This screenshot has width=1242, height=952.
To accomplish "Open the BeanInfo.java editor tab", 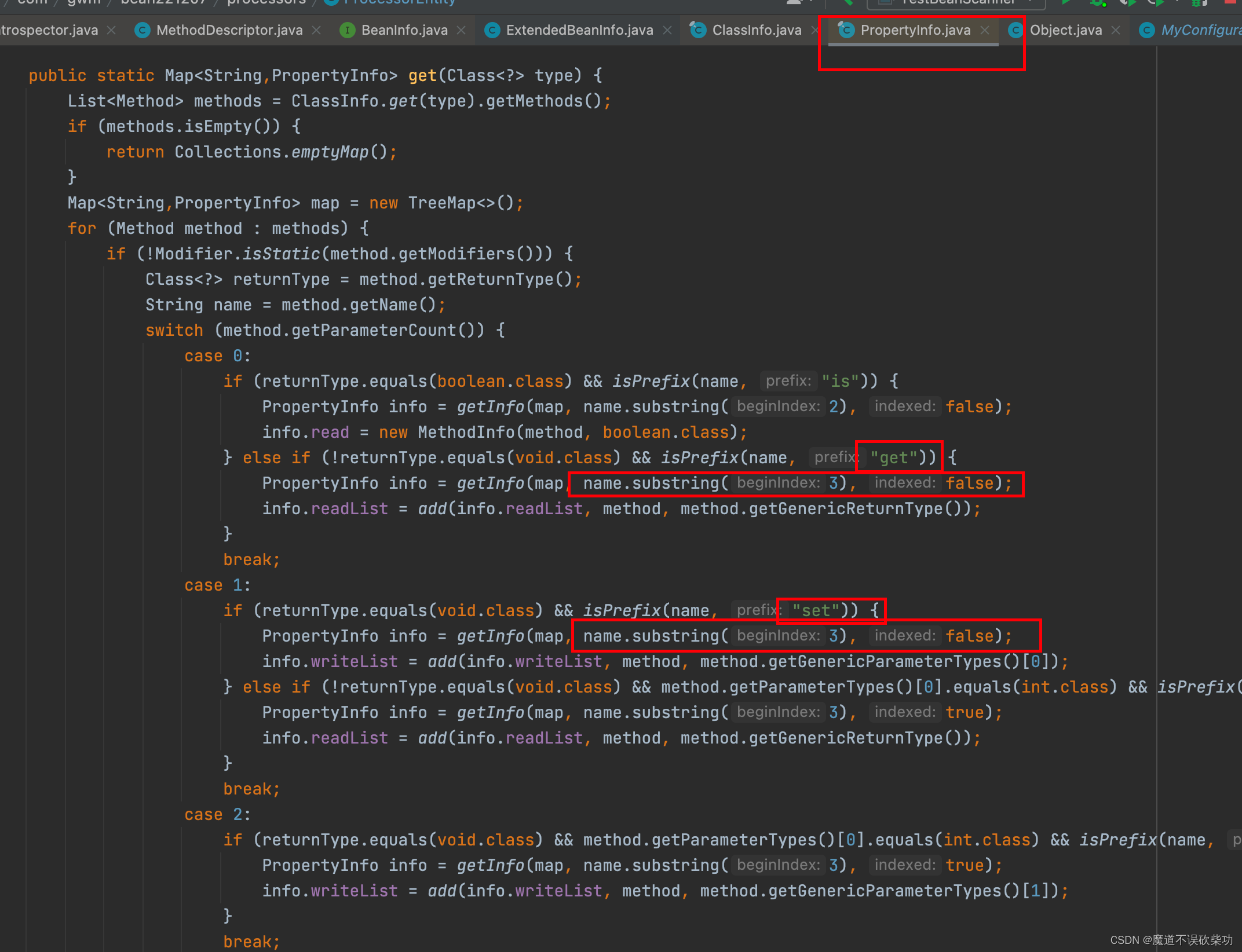I will [404, 30].
